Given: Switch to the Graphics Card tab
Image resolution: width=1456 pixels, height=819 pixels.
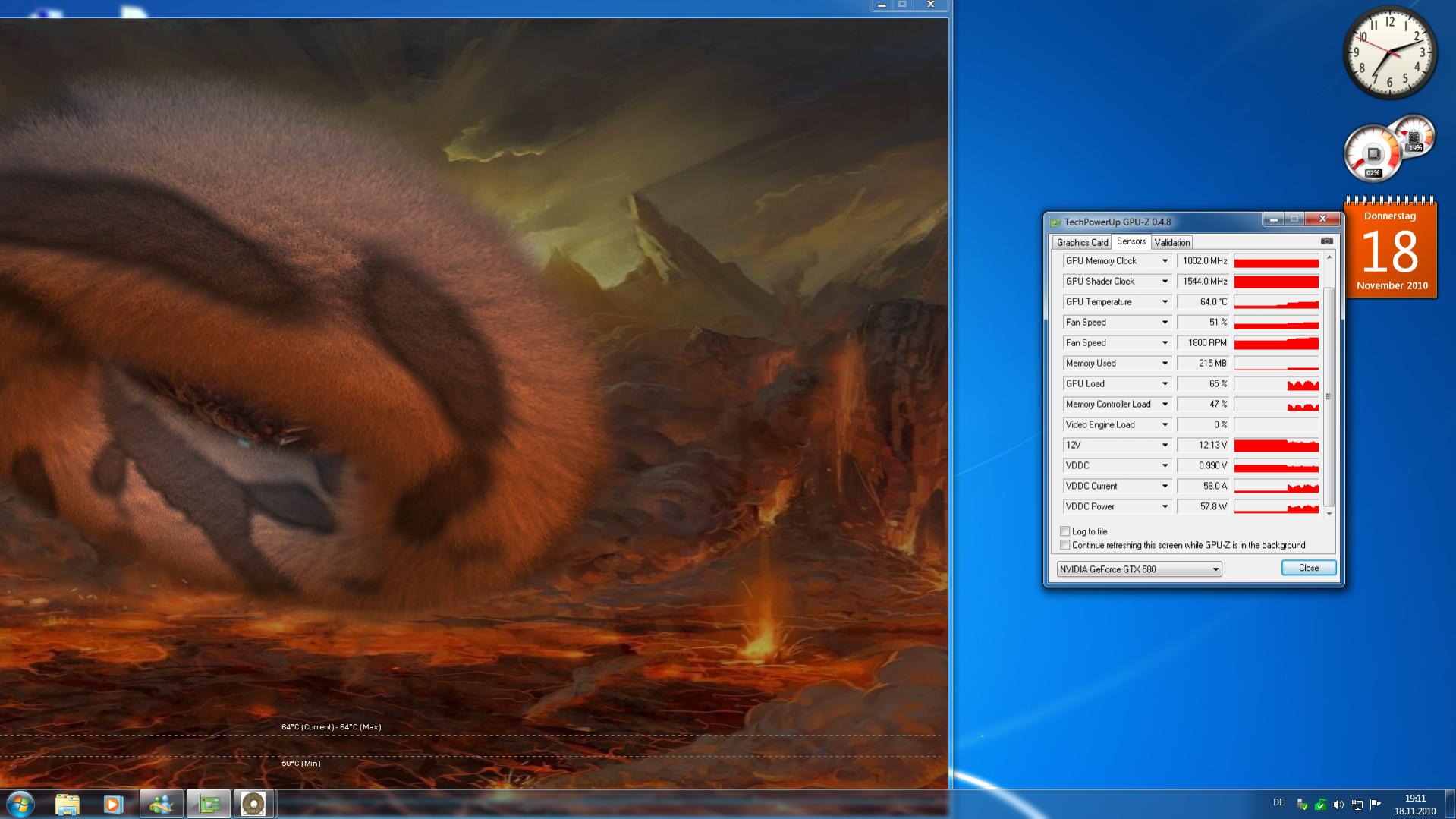Looking at the screenshot, I should pos(1082,243).
